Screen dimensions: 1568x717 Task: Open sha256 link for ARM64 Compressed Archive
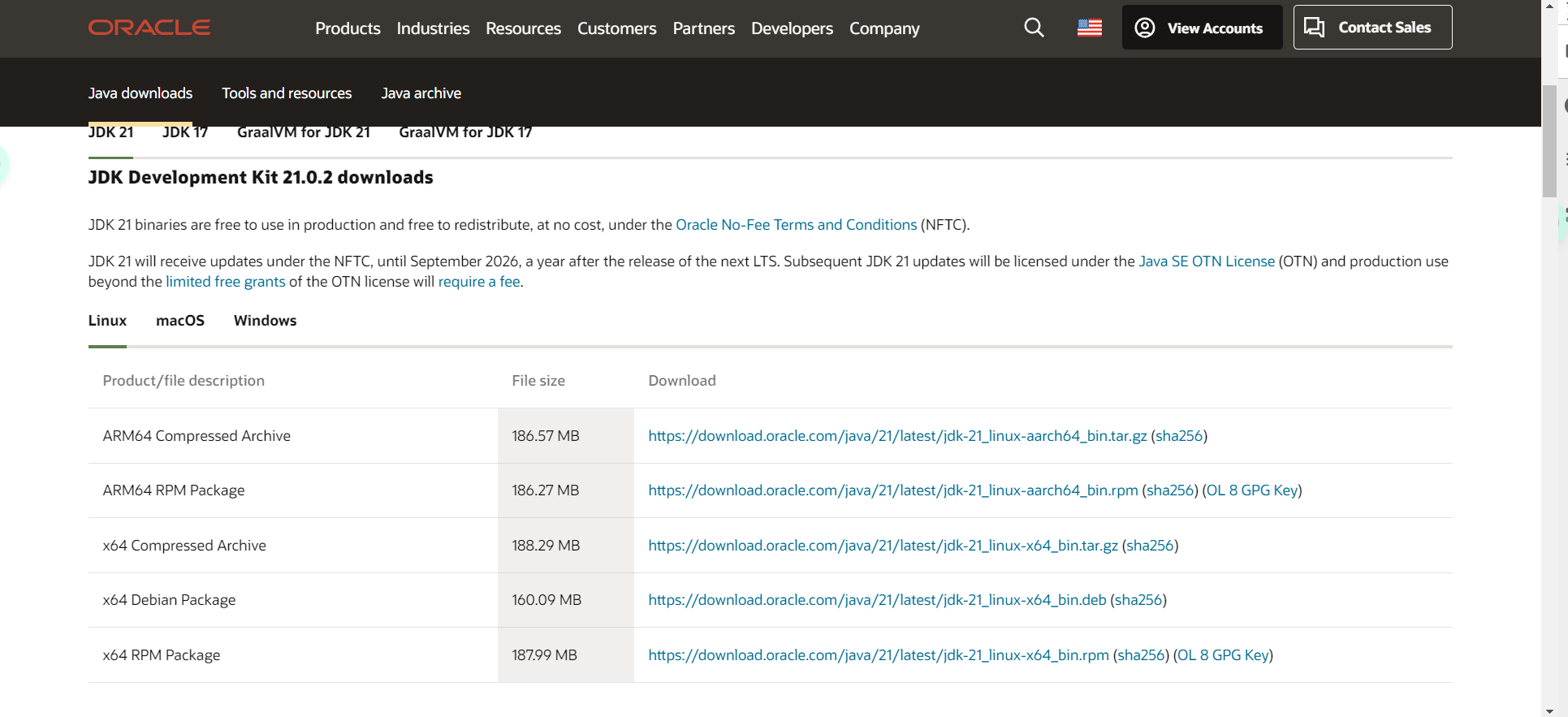(x=1179, y=436)
